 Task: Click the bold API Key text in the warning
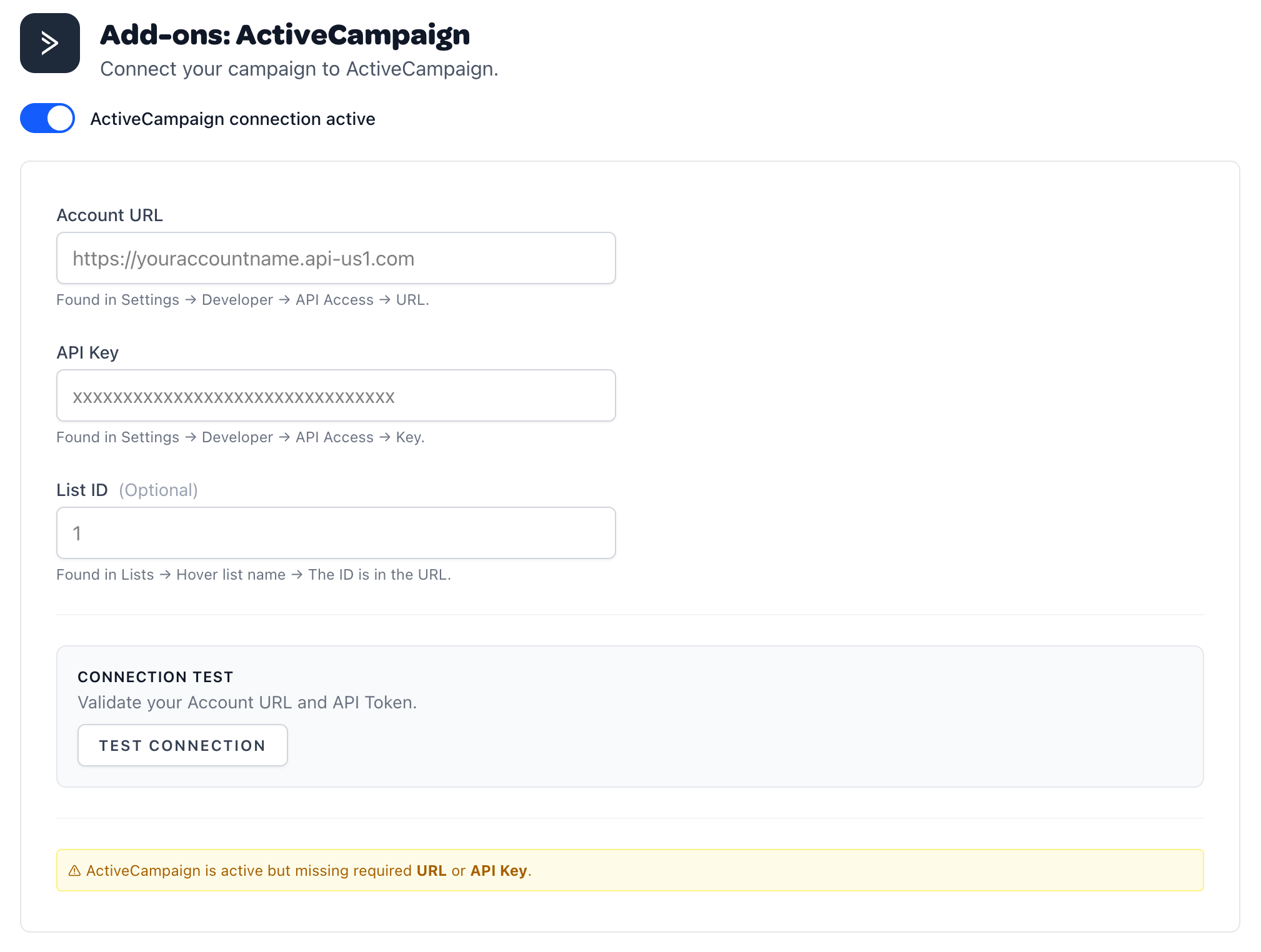point(497,870)
